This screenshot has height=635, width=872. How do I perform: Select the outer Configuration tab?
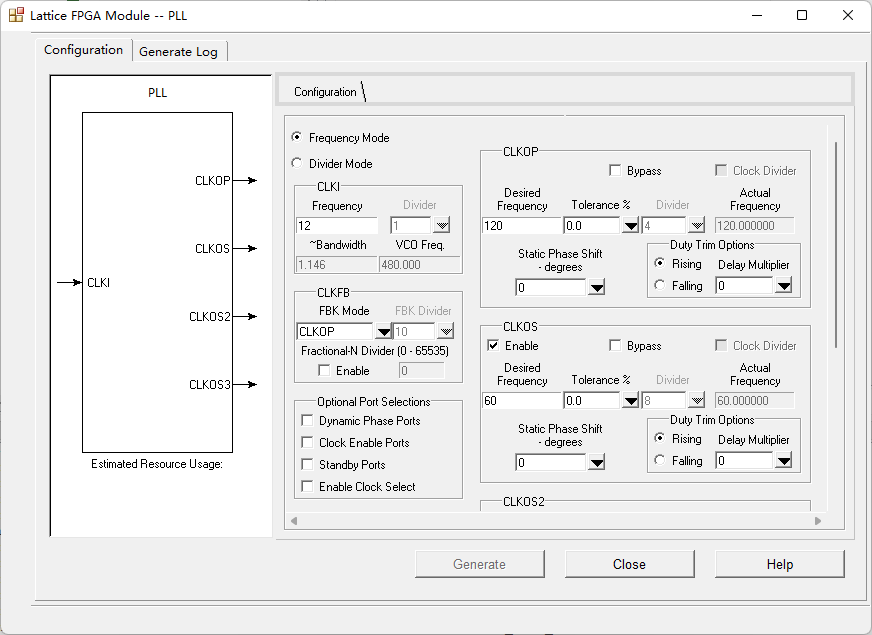[83, 49]
